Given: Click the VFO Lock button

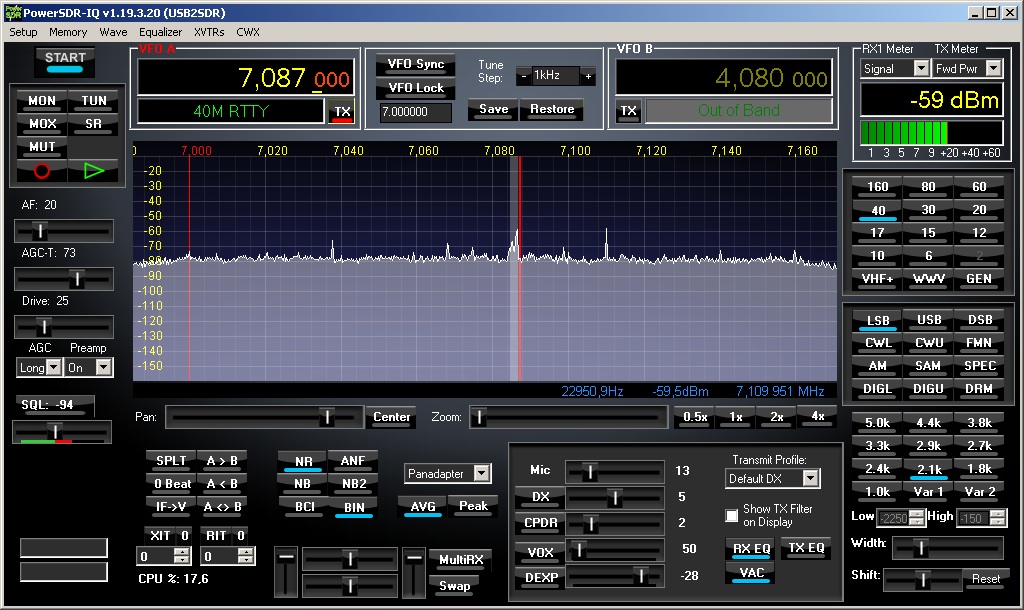Looking at the screenshot, I should (415, 88).
